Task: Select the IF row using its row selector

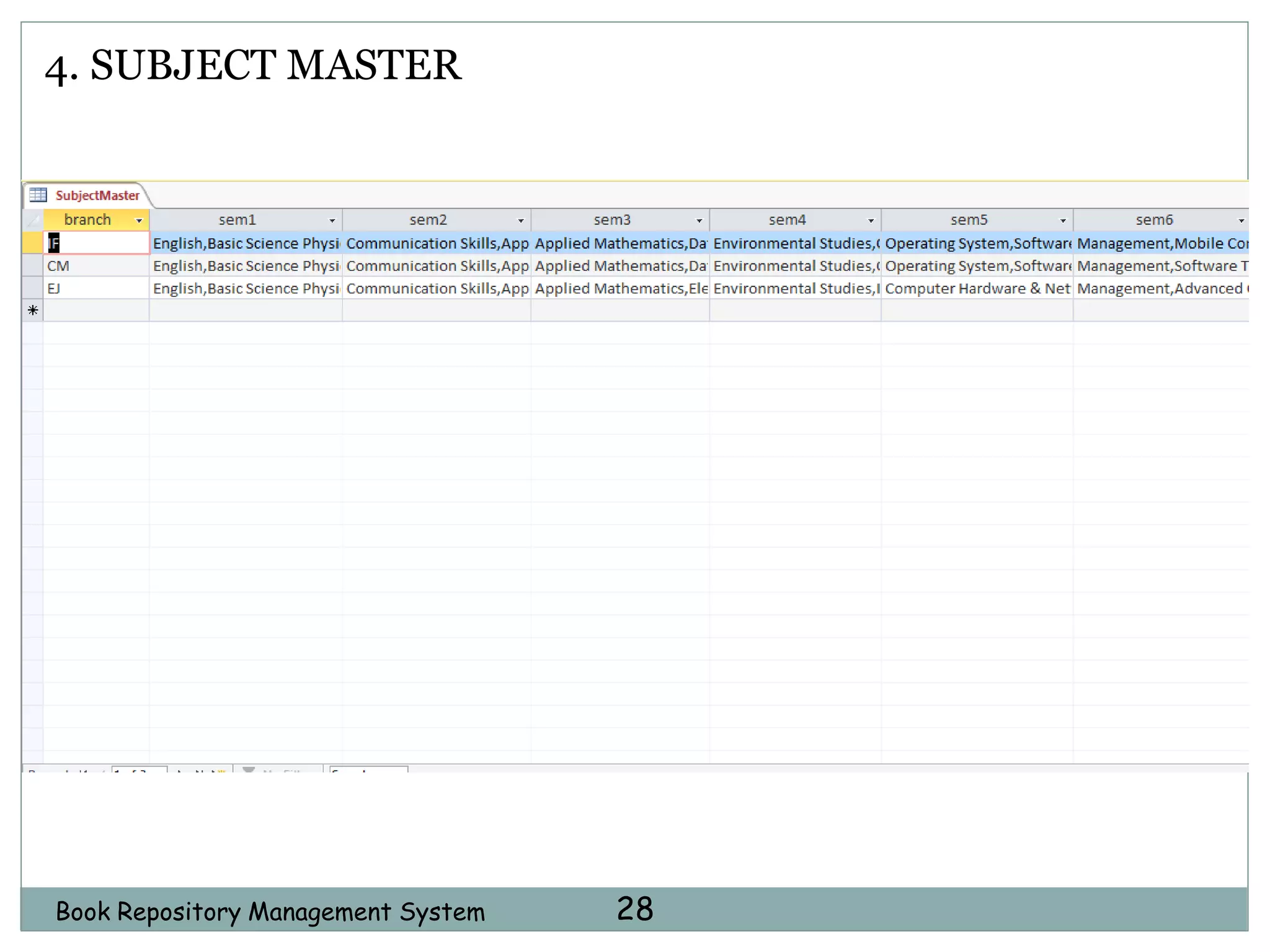Action: (33, 243)
